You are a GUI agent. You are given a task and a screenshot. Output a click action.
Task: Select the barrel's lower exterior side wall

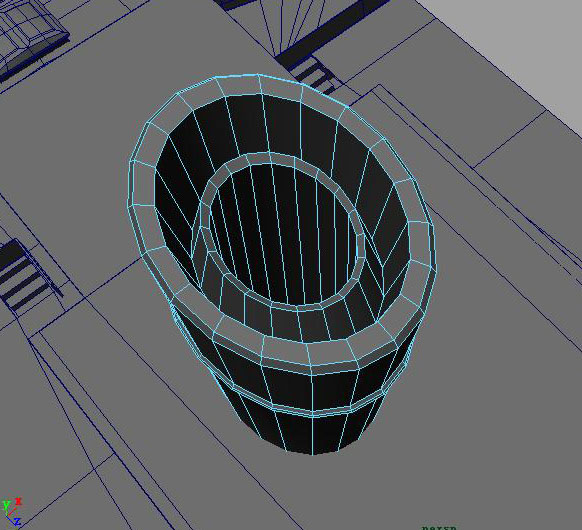pyautogui.click(x=297, y=432)
